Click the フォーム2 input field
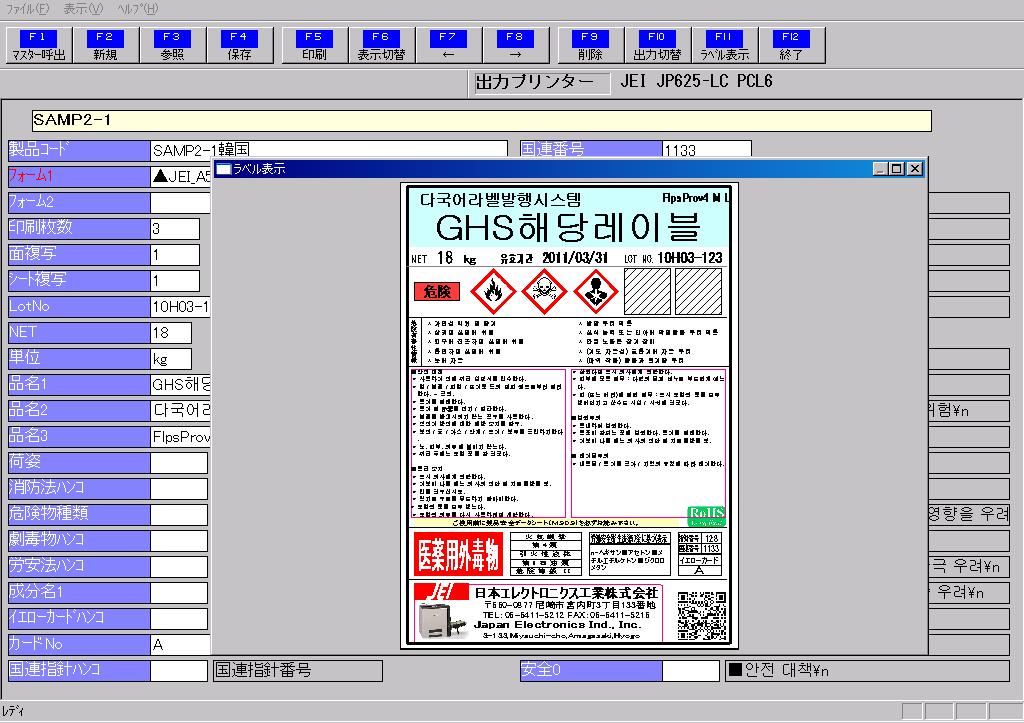Screen dimensions: 1024x723 180,202
